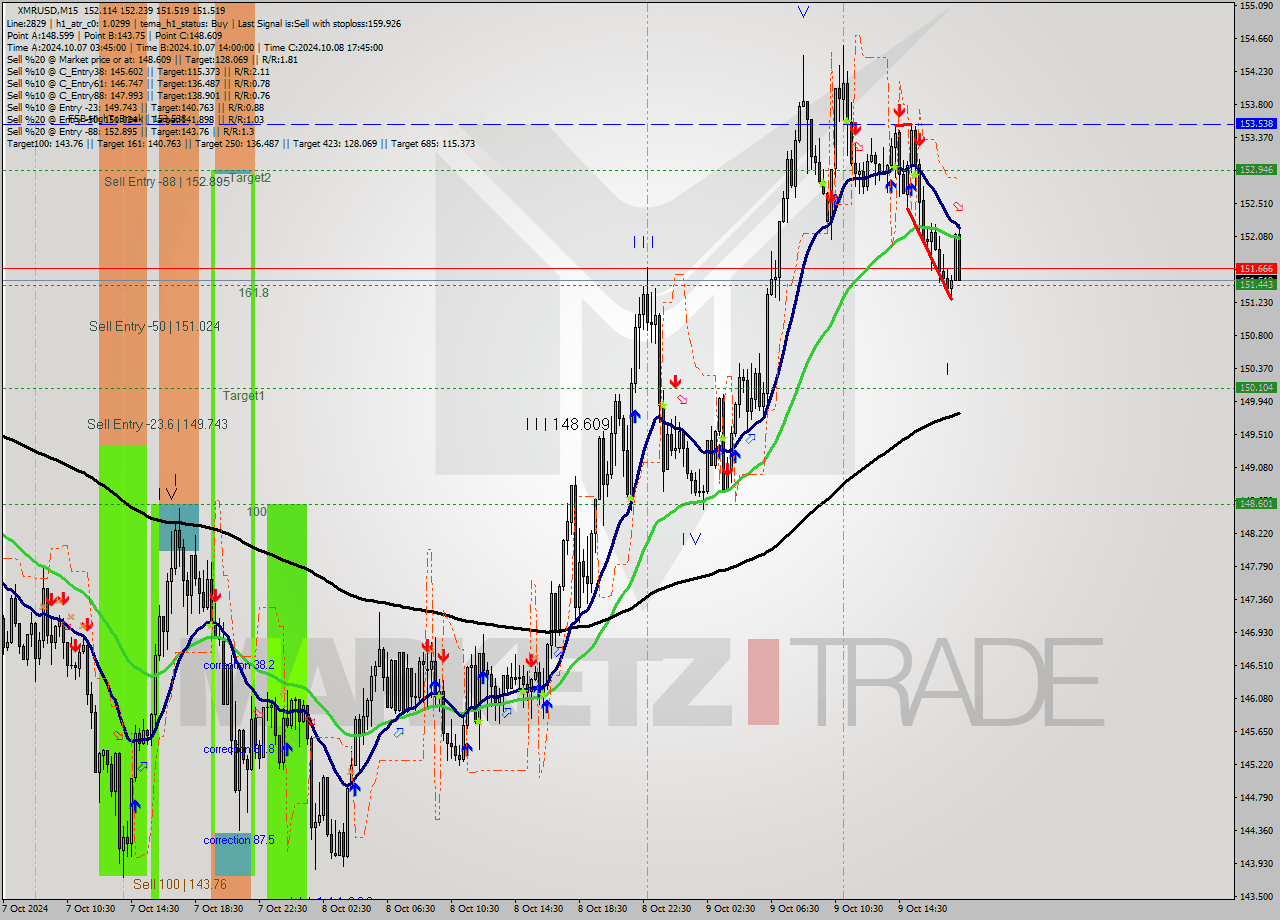Click the 151.443 price tag
This screenshot has height=920, width=1280.
[1256, 284]
